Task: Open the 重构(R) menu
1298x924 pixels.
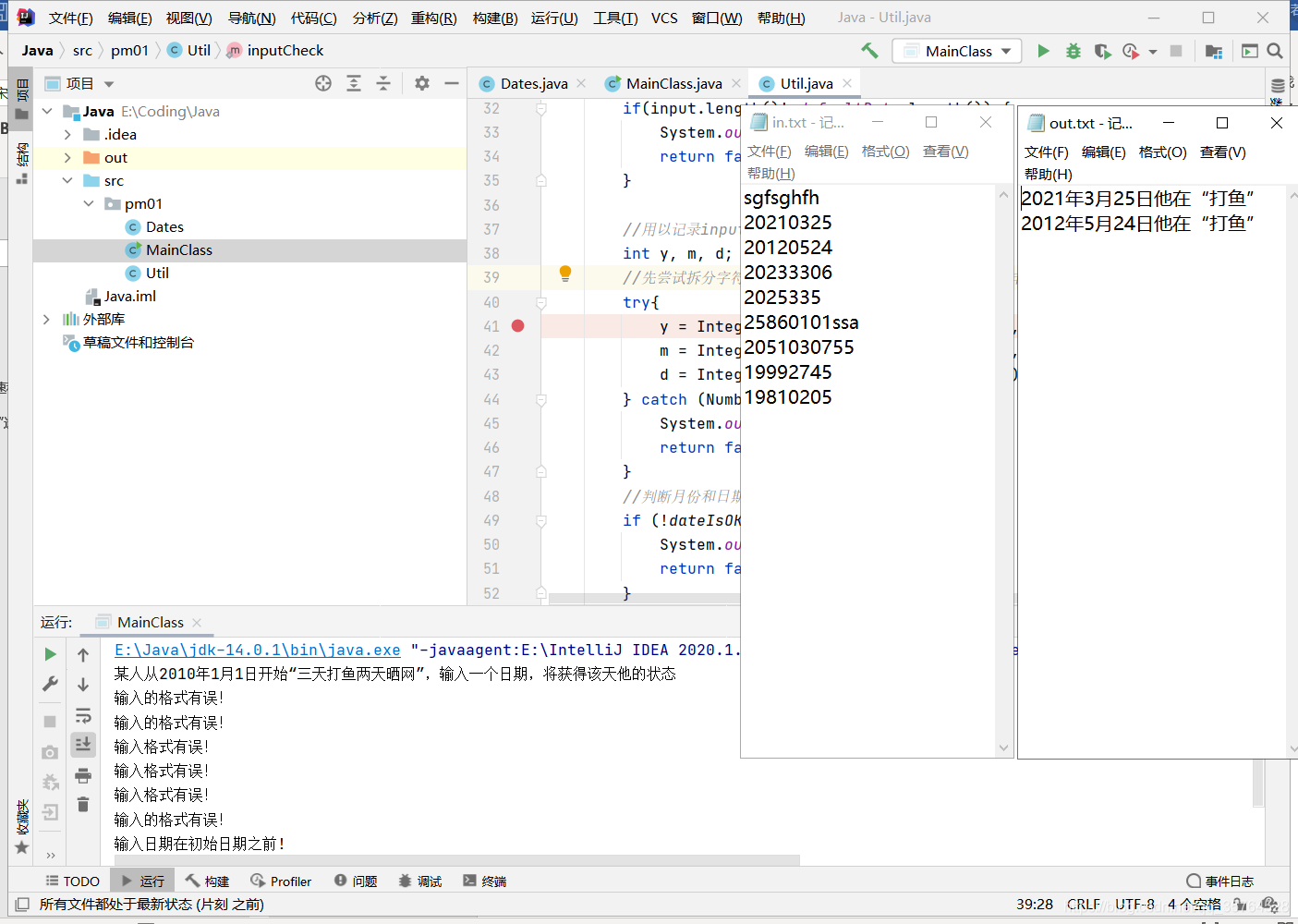Action: (x=434, y=18)
